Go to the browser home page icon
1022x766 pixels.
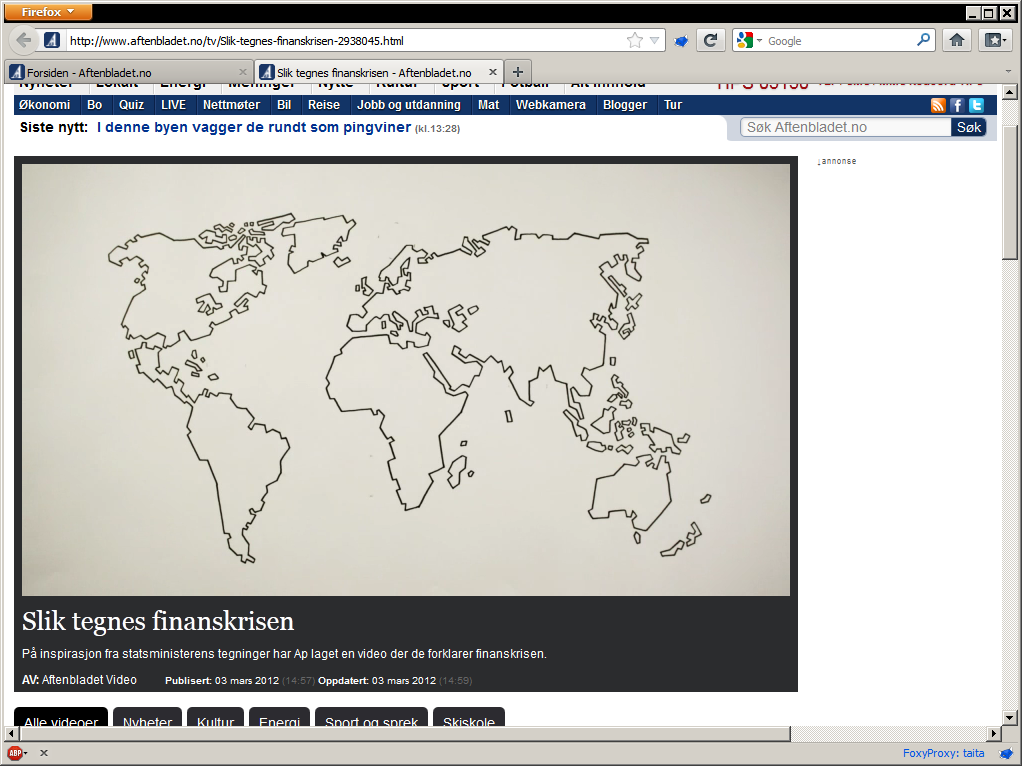click(x=957, y=40)
